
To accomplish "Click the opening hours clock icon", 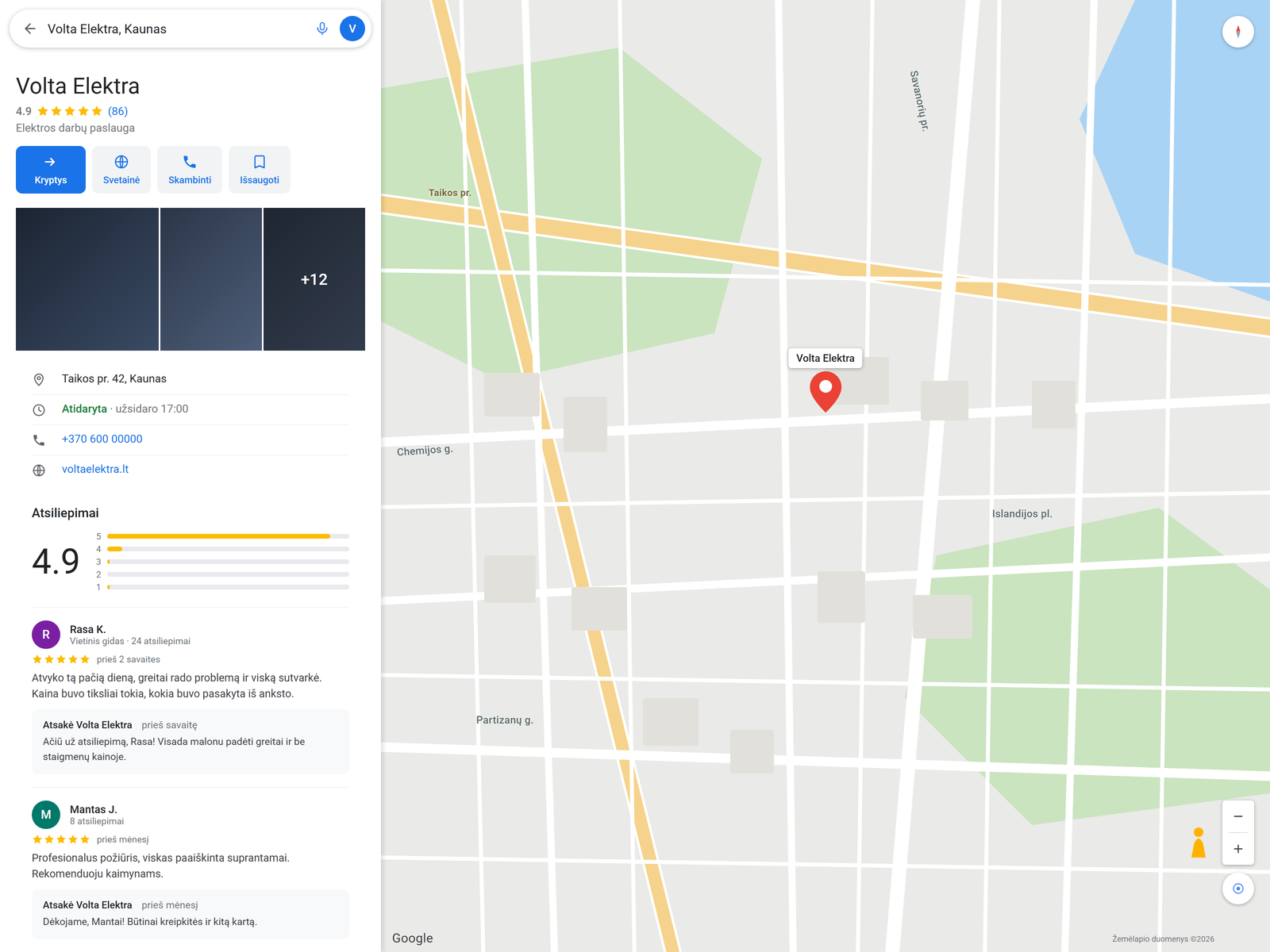I will [39, 409].
